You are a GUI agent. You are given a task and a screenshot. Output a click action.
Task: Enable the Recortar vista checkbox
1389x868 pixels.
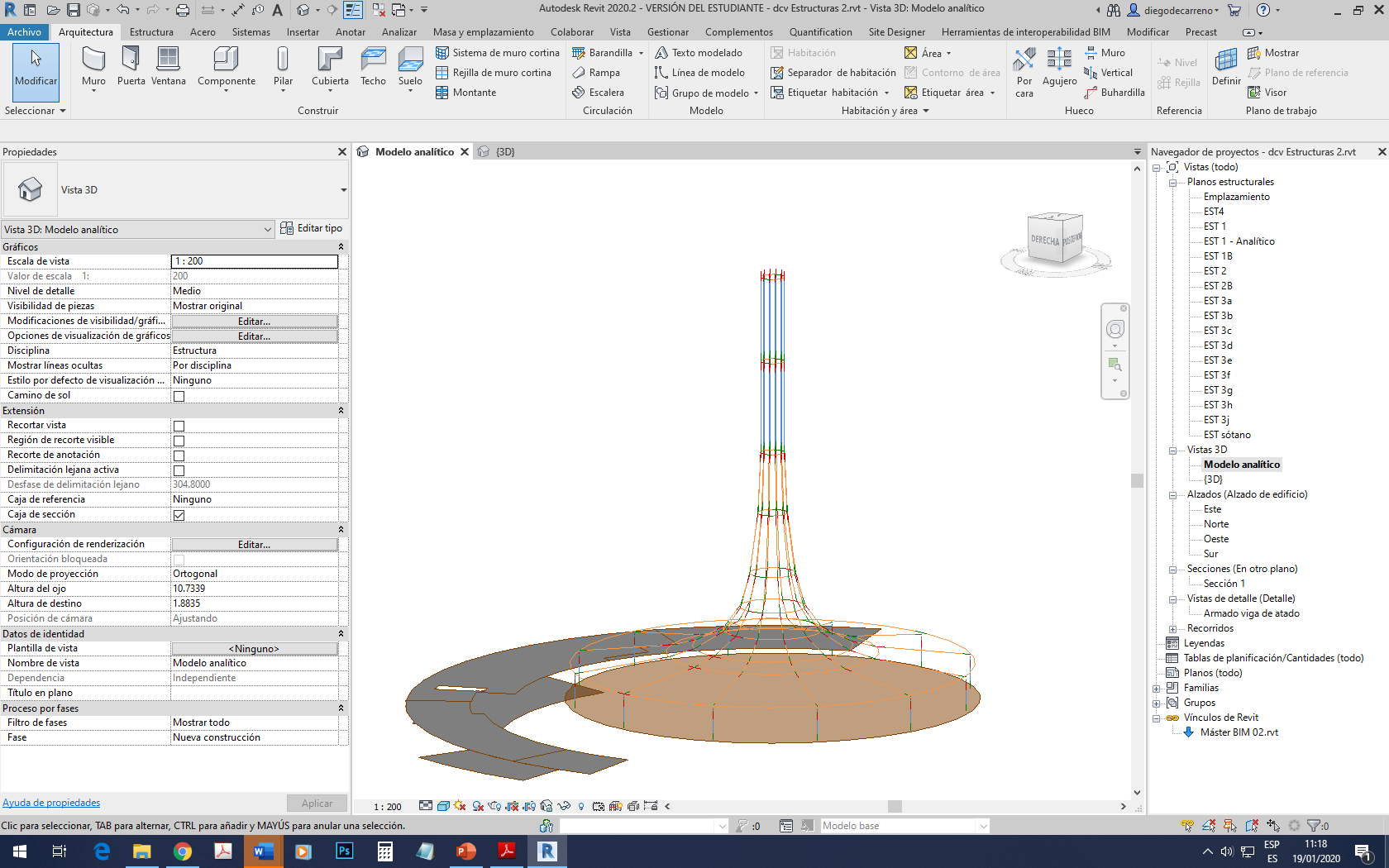pos(179,426)
